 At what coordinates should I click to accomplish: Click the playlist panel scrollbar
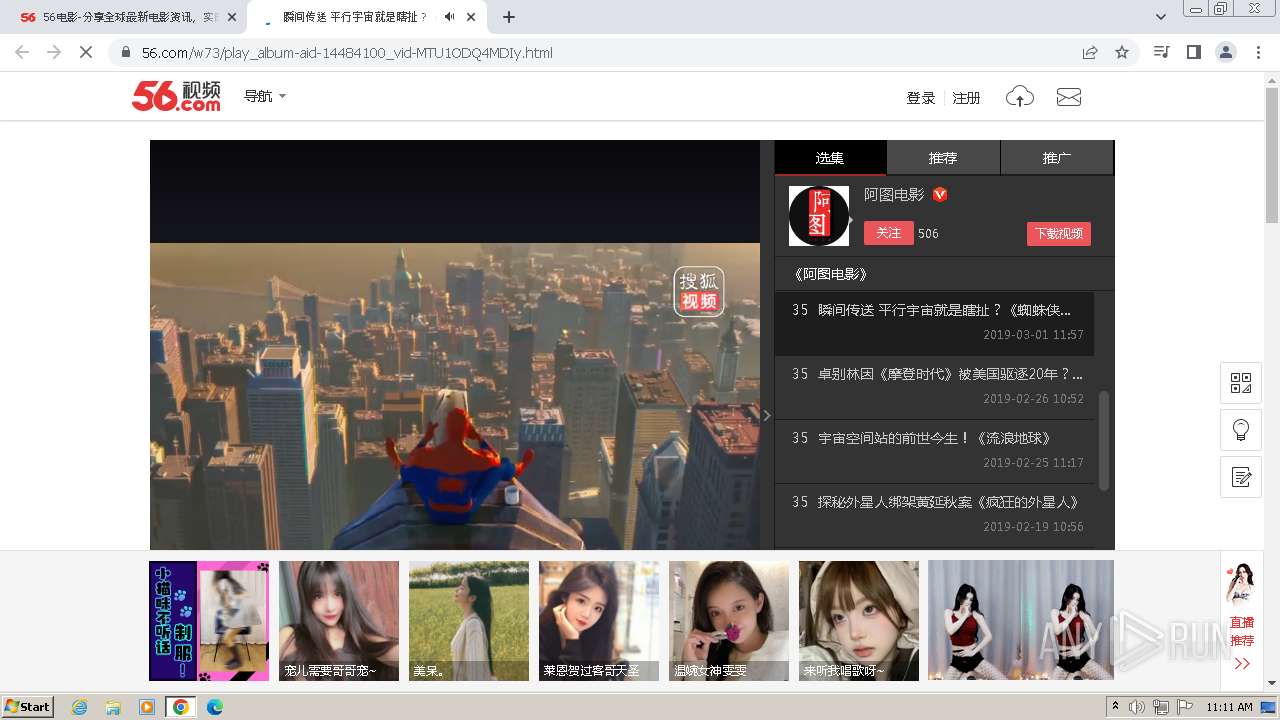click(x=1104, y=440)
